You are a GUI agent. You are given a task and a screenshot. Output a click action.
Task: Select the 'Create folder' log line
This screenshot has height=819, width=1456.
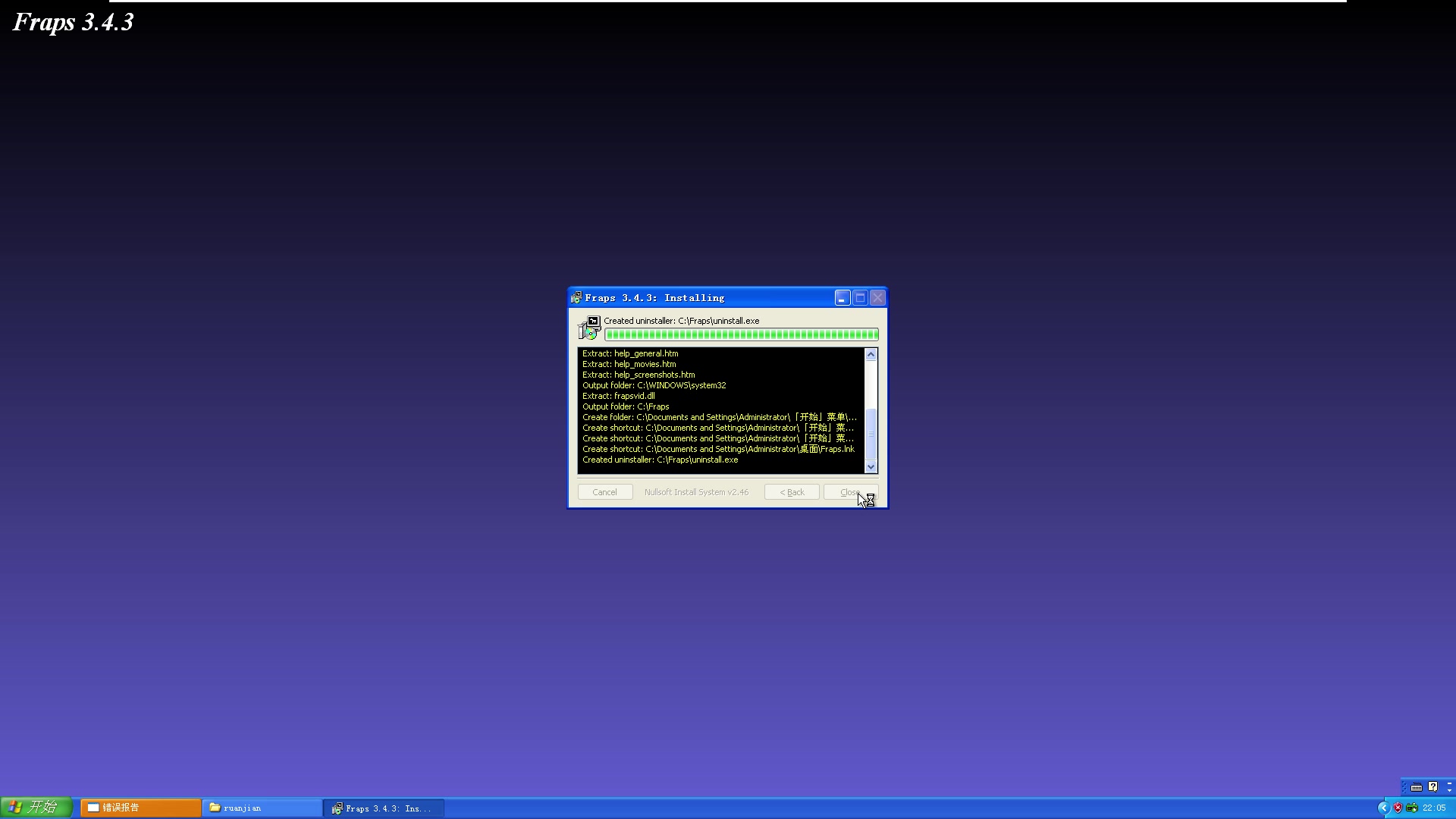click(x=720, y=417)
